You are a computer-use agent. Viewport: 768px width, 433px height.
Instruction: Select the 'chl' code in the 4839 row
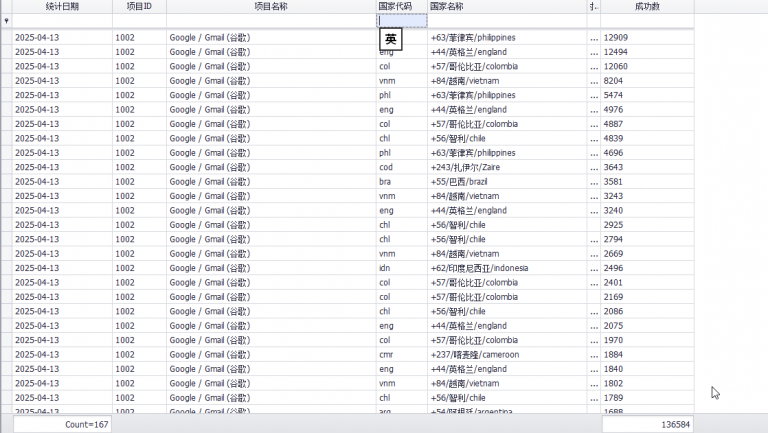(402, 139)
